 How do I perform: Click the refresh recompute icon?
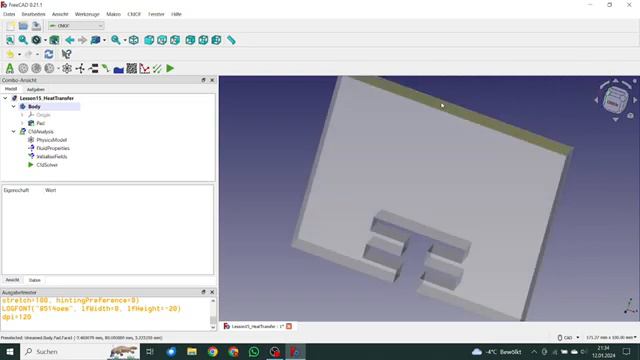[x=49, y=54]
